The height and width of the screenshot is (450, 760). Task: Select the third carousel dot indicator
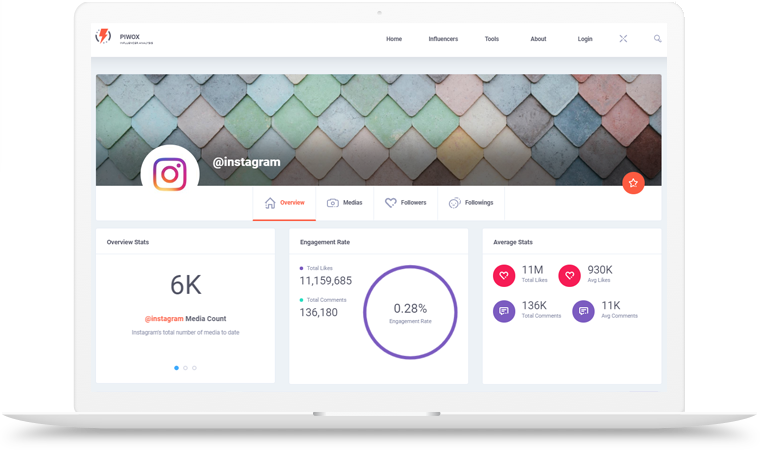[x=195, y=368]
